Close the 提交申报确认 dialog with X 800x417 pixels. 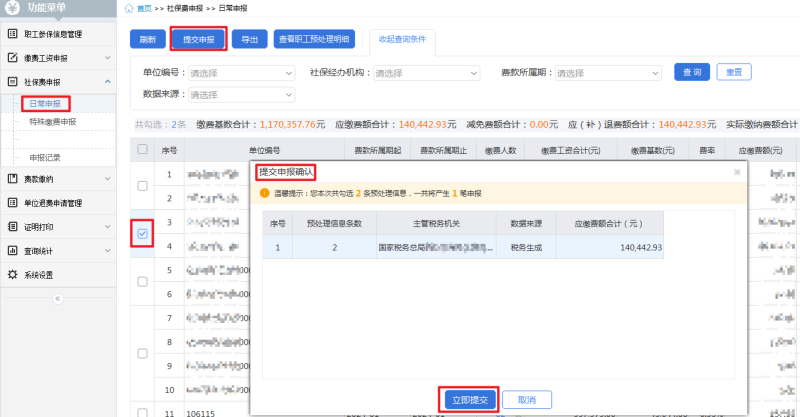pyautogui.click(x=737, y=172)
